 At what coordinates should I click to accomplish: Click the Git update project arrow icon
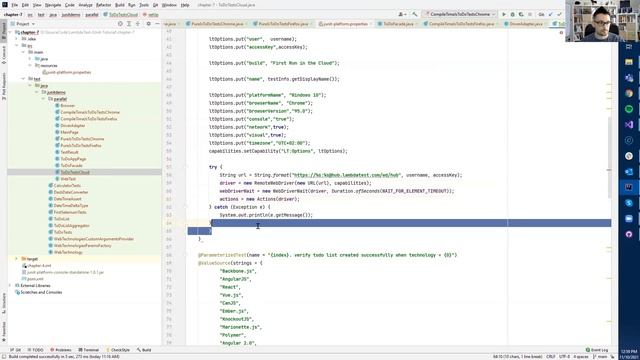[x=551, y=14]
